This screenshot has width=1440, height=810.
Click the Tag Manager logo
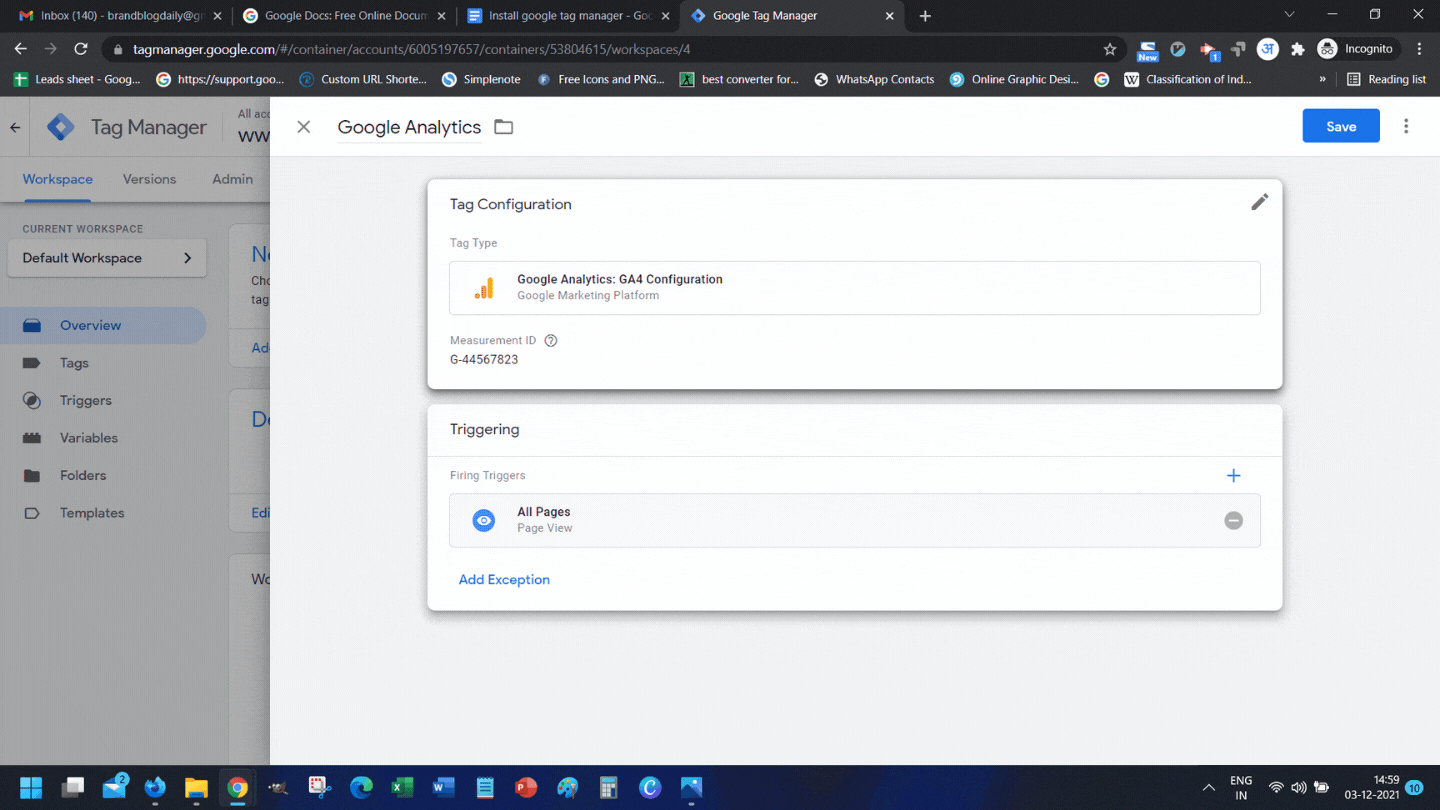tap(61, 127)
